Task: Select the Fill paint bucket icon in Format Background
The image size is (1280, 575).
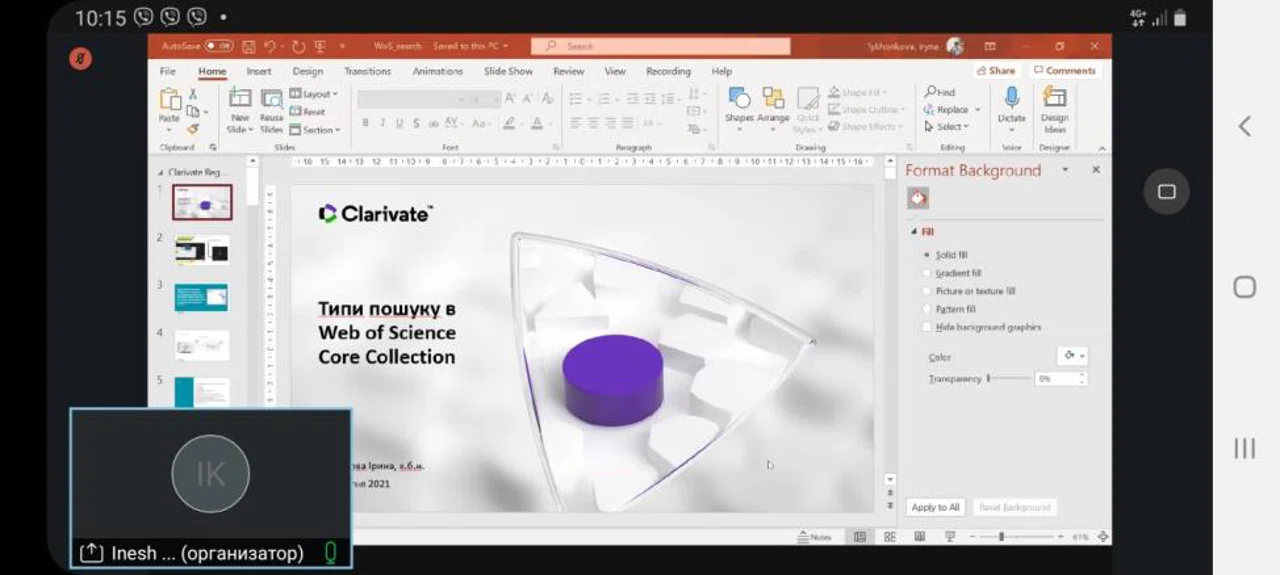Action: [917, 199]
